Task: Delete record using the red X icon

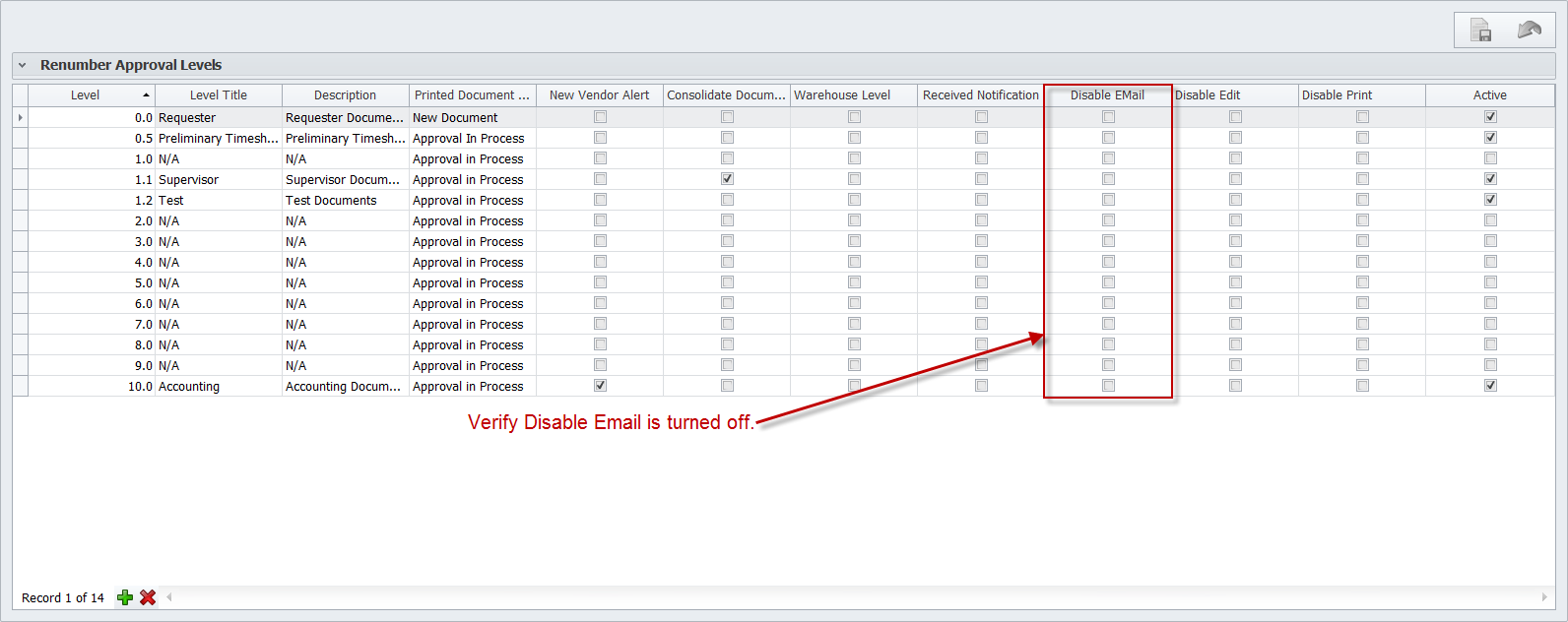Action: coord(148,597)
